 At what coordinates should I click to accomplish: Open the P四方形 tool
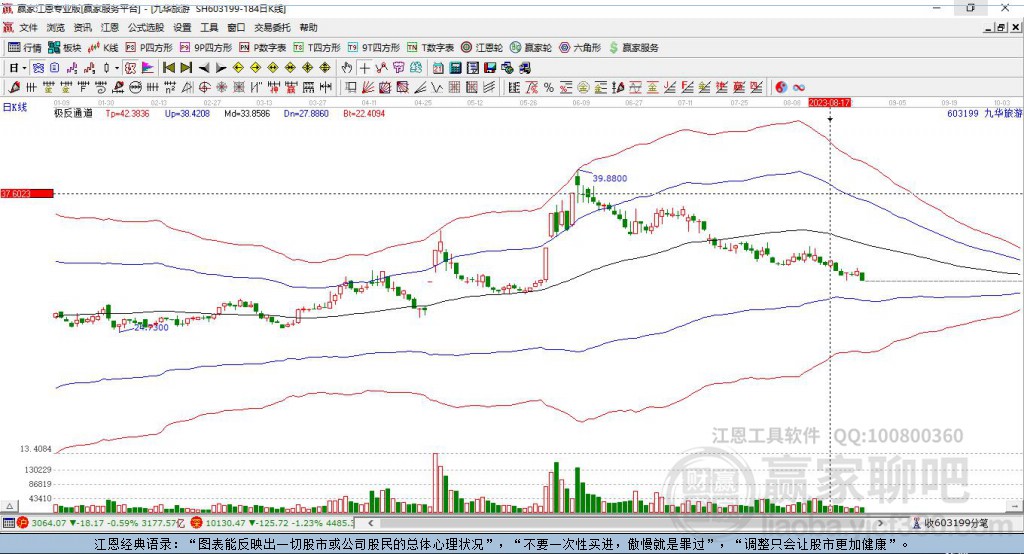point(149,48)
